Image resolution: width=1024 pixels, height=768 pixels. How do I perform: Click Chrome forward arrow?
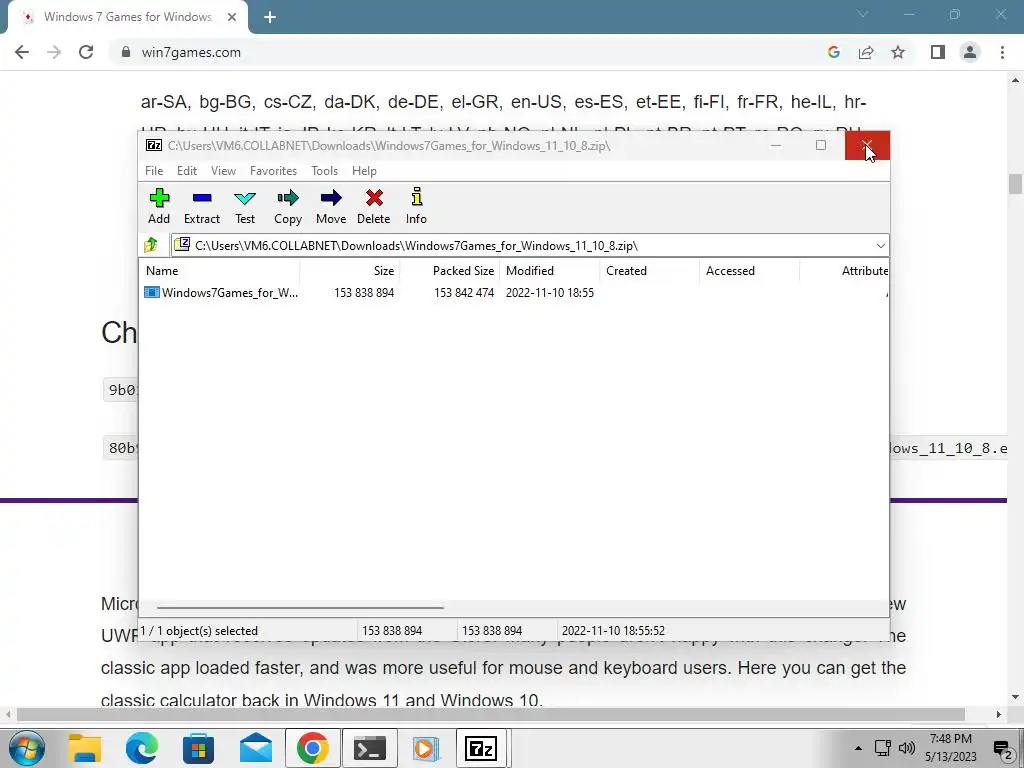54,52
